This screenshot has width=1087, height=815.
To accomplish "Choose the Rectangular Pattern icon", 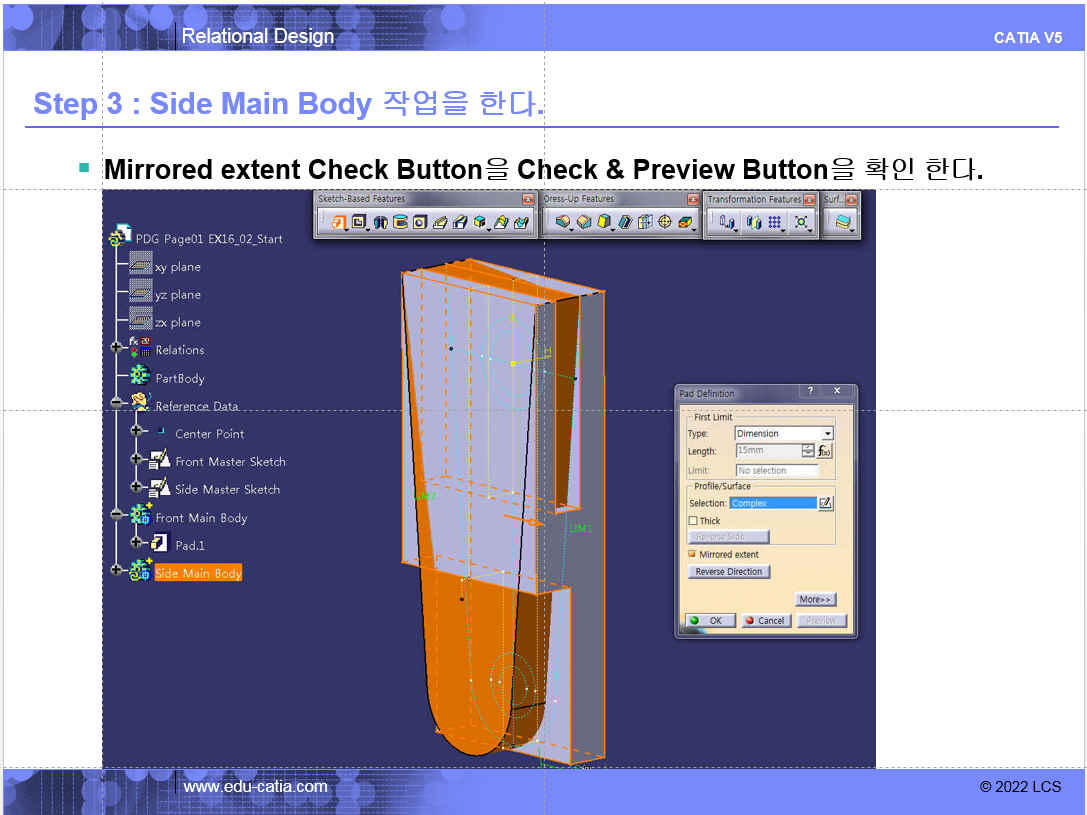I will 775,222.
